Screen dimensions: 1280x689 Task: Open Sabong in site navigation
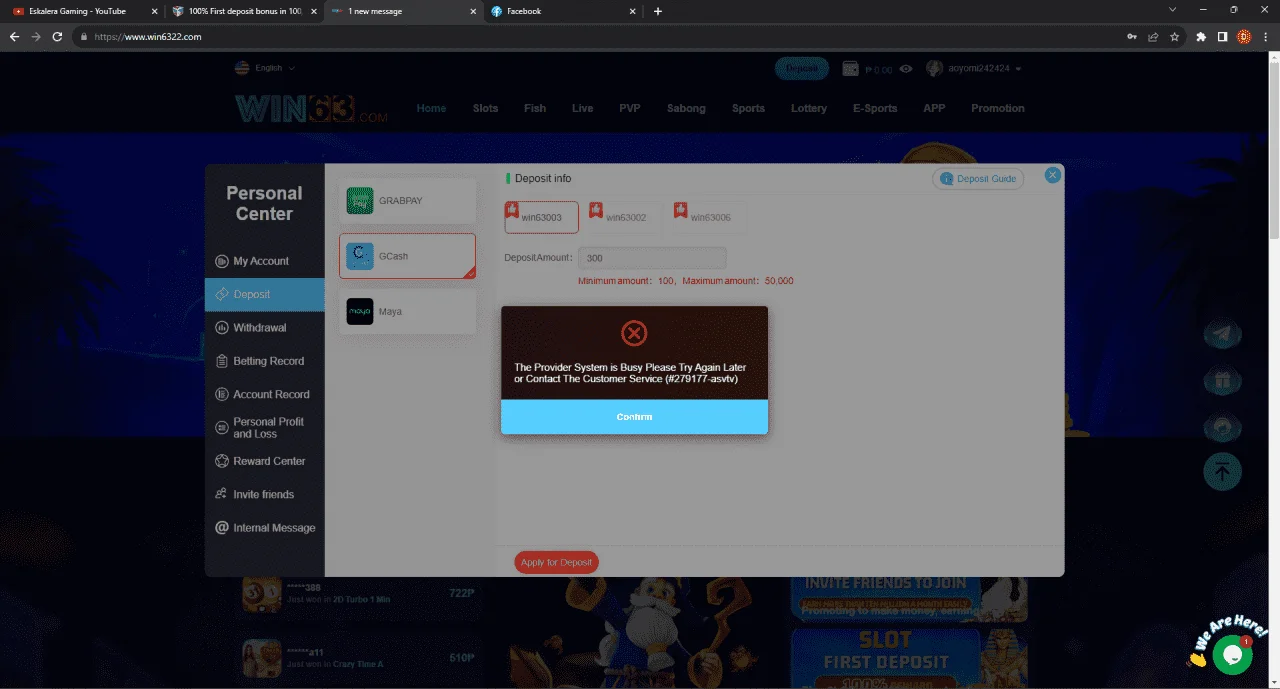(686, 108)
